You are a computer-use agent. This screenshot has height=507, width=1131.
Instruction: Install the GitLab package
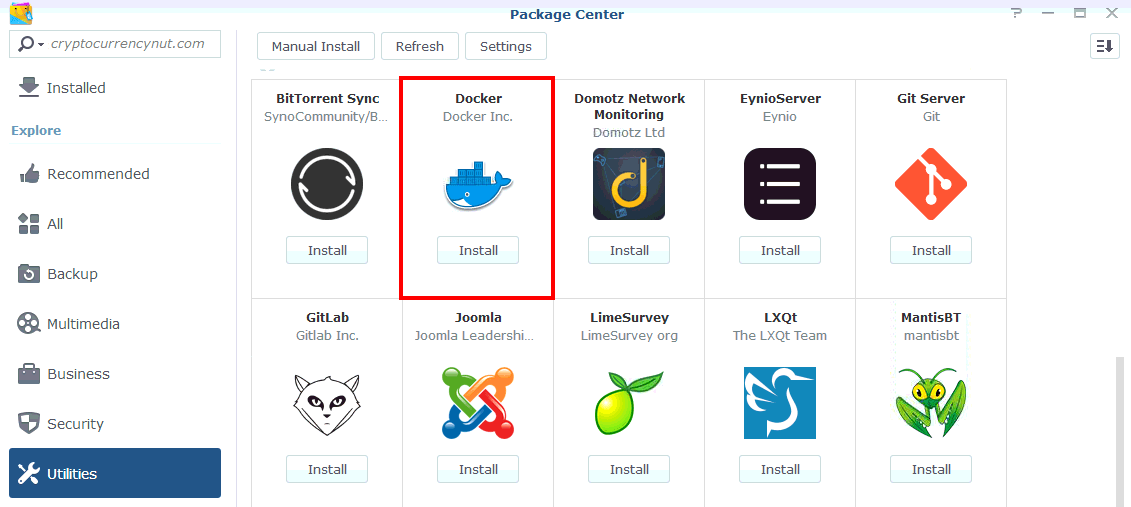tap(327, 469)
